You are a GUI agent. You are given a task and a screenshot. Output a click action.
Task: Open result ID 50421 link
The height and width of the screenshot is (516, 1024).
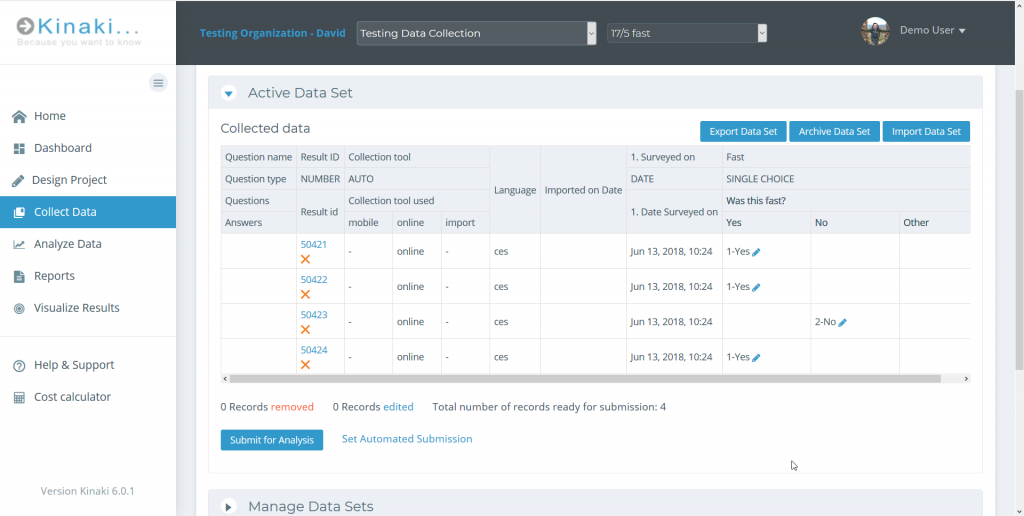pos(313,244)
